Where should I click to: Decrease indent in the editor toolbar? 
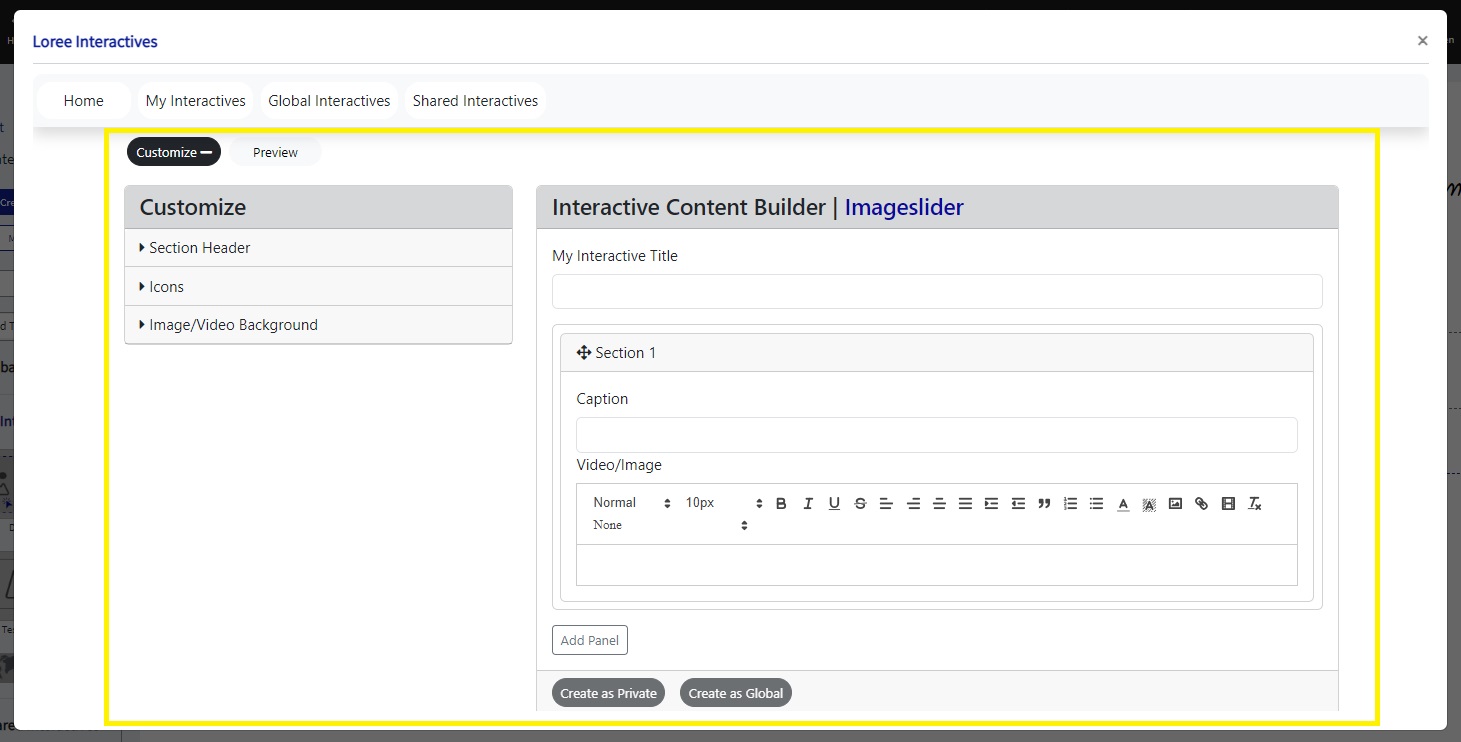pyautogui.click(x=1018, y=503)
